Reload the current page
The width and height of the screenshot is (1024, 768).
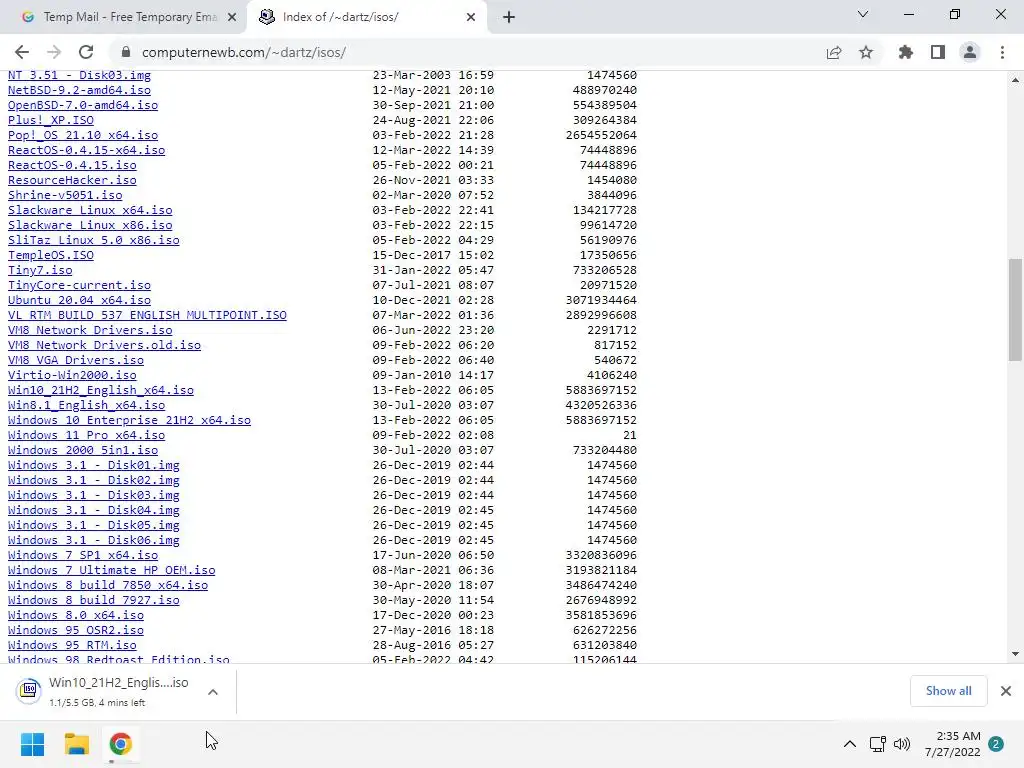click(86, 52)
